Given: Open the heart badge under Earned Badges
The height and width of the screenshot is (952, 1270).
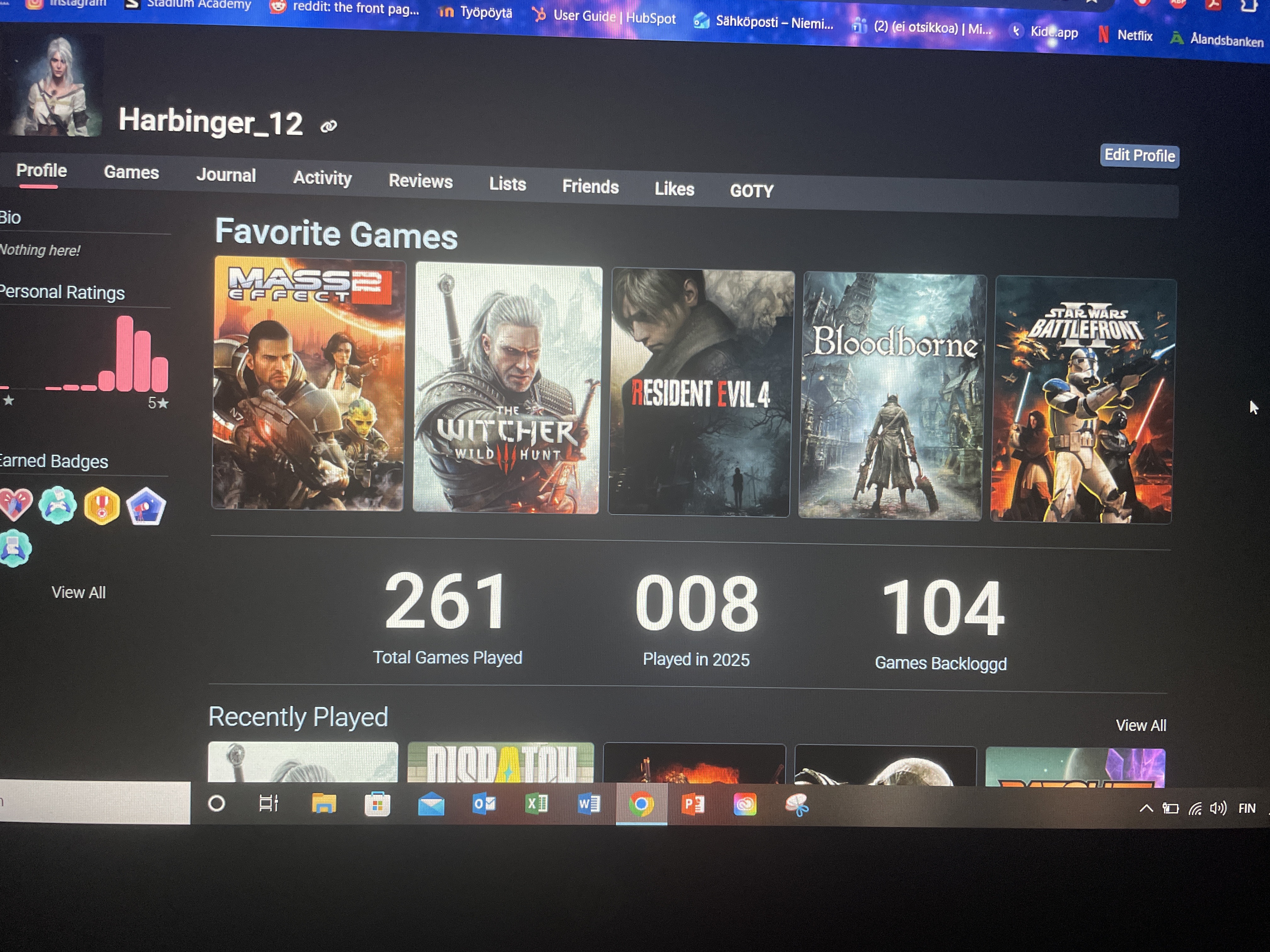Looking at the screenshot, I should tap(15, 504).
